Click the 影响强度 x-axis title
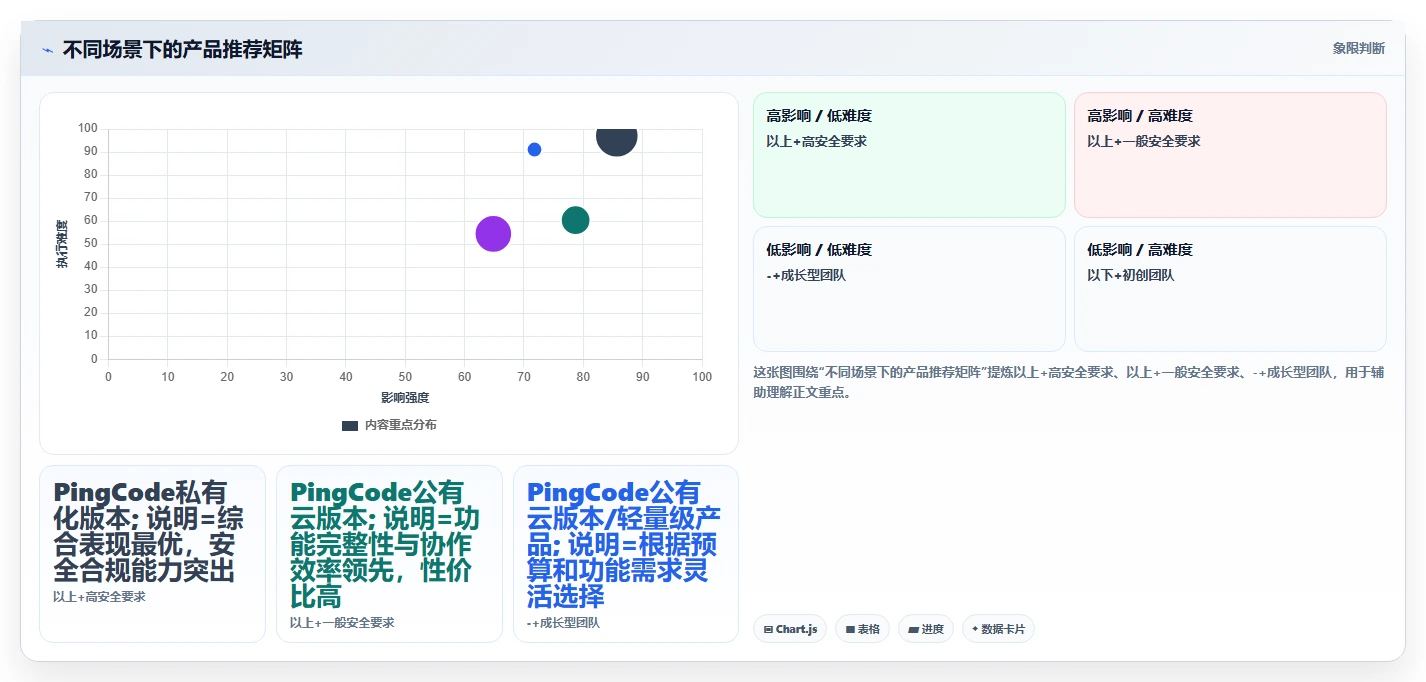Screen dimensions: 1426x682 coord(405,398)
